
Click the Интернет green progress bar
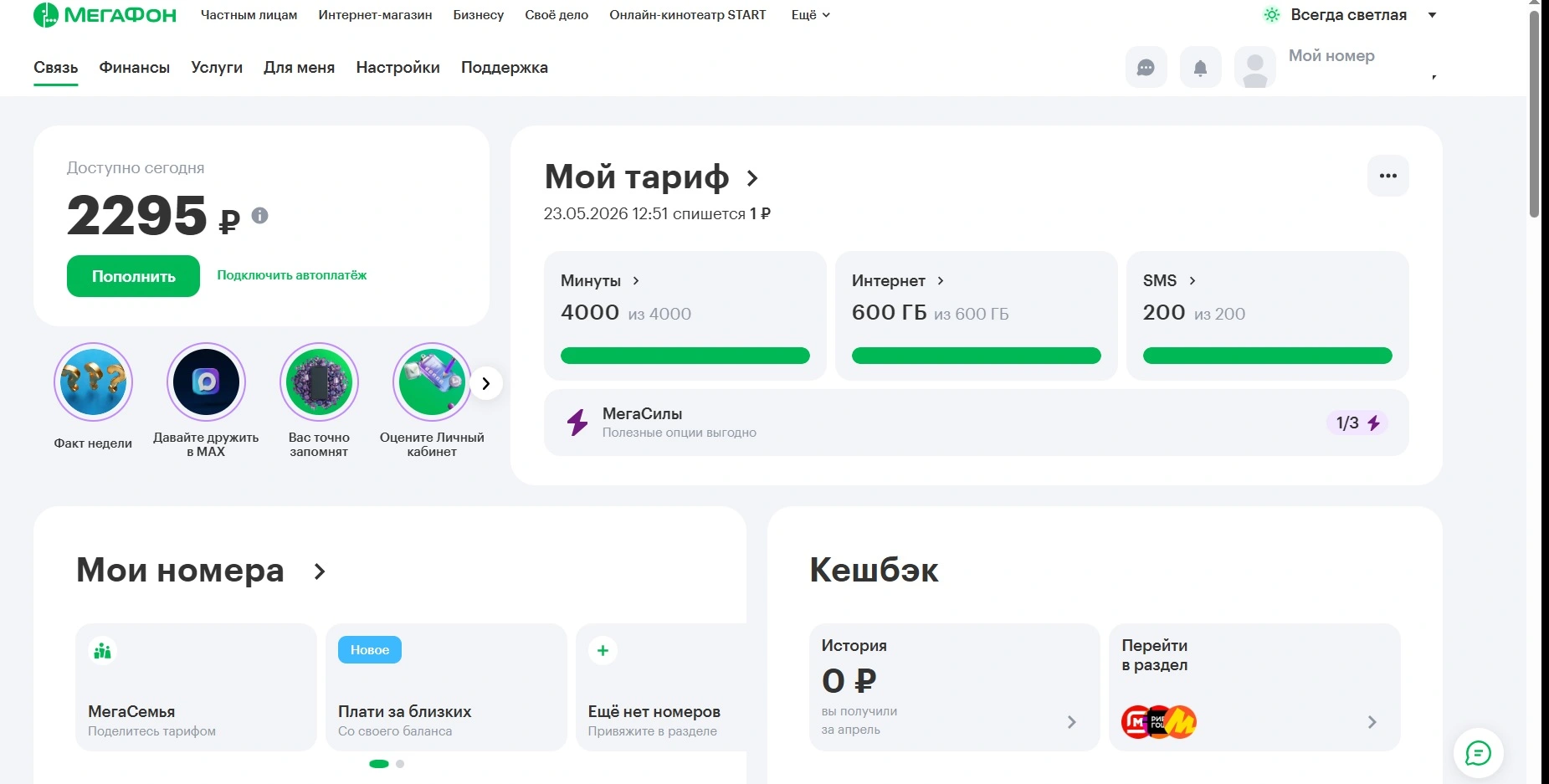coord(977,356)
